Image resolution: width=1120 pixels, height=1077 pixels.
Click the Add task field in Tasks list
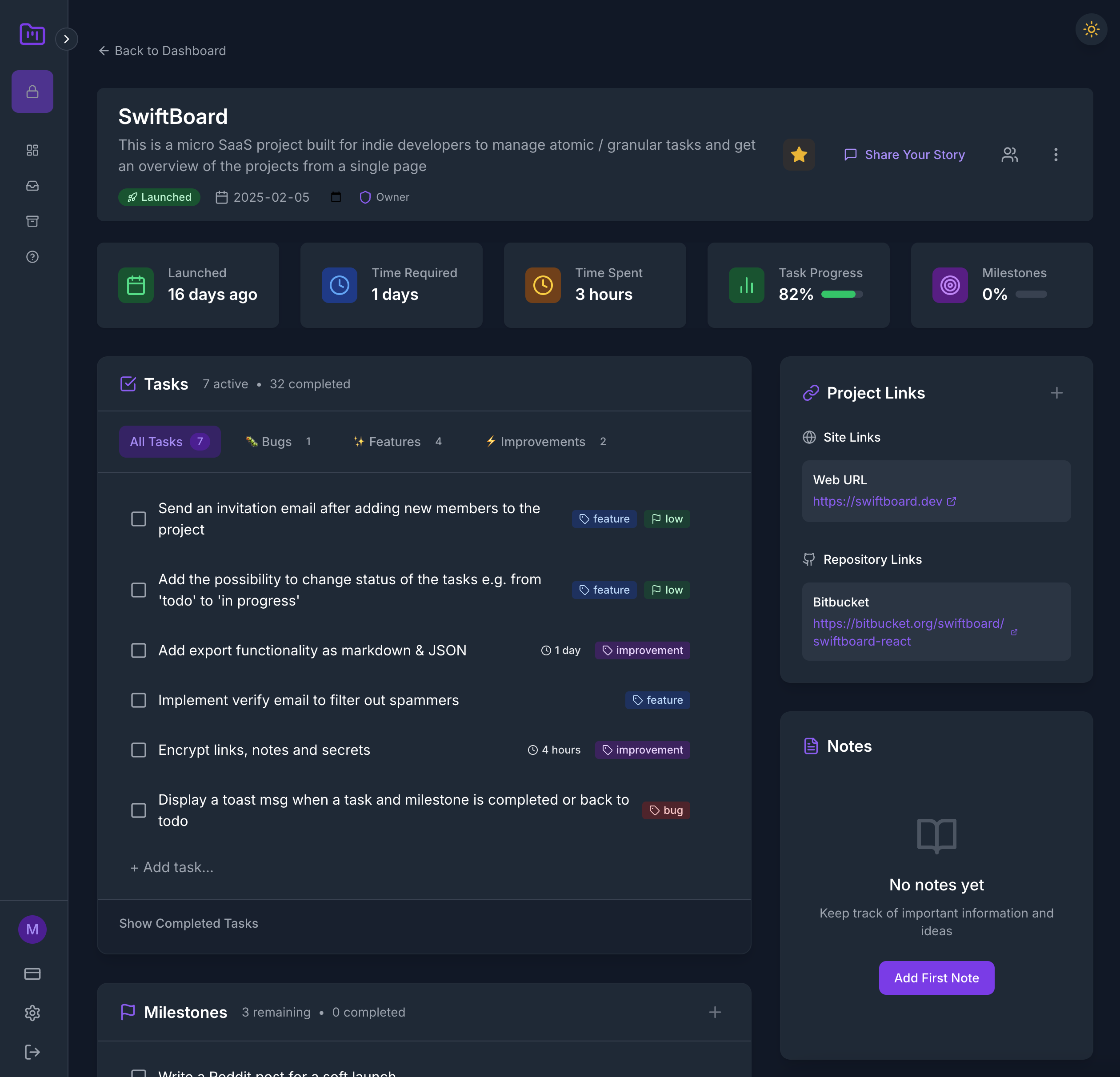point(172,867)
